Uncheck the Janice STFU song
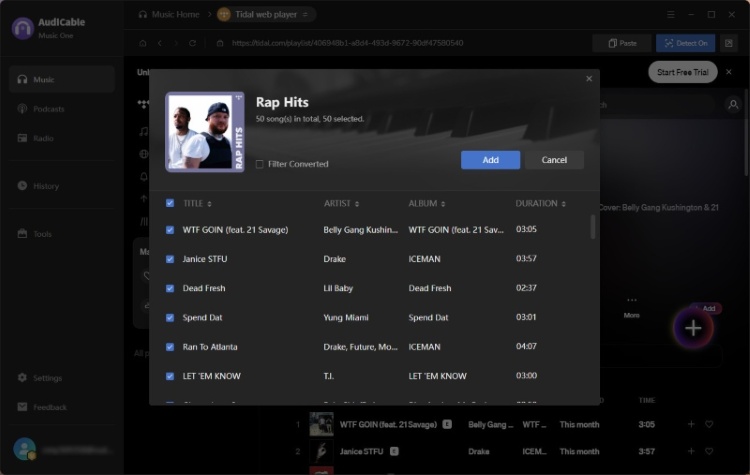 [170, 259]
